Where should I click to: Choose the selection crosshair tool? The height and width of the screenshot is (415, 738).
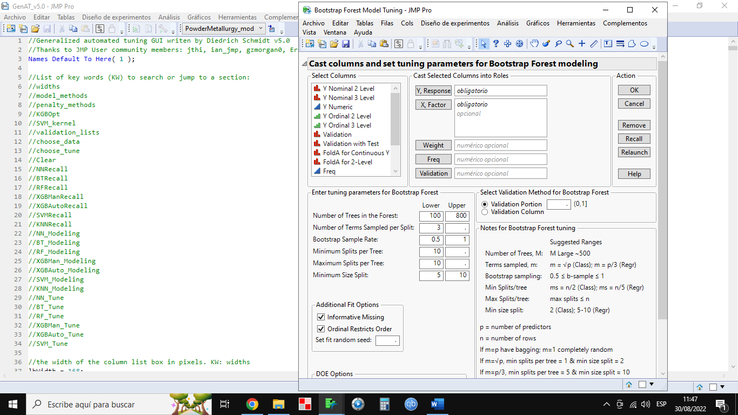pyautogui.click(x=507, y=44)
